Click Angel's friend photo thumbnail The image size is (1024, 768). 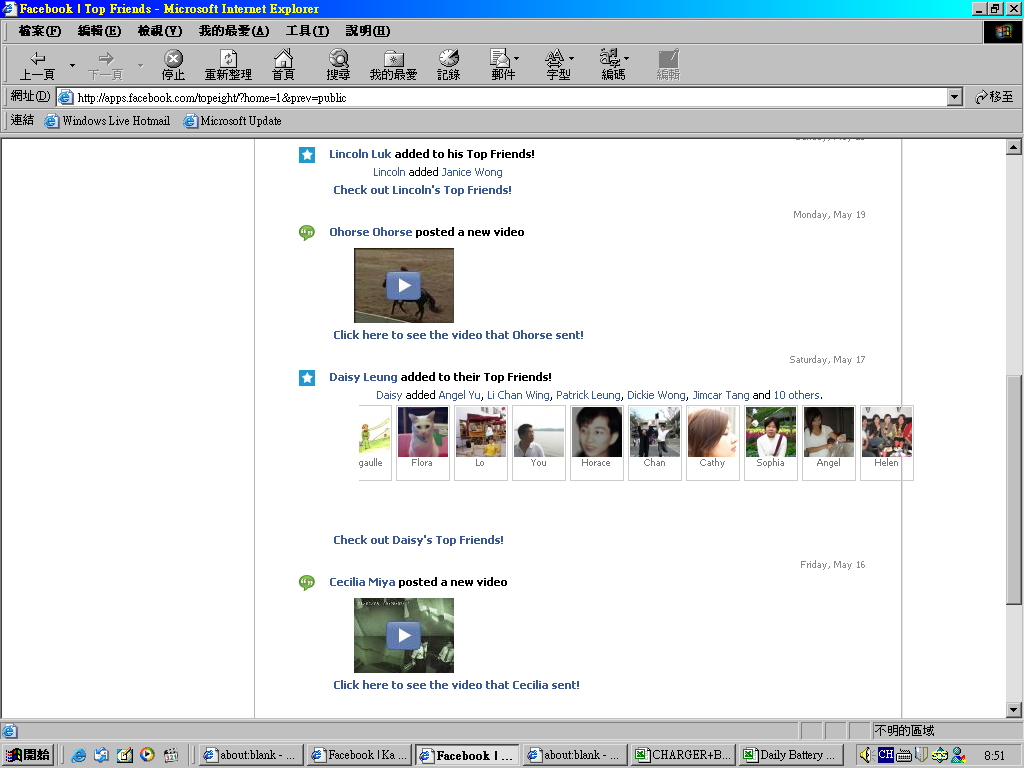829,432
